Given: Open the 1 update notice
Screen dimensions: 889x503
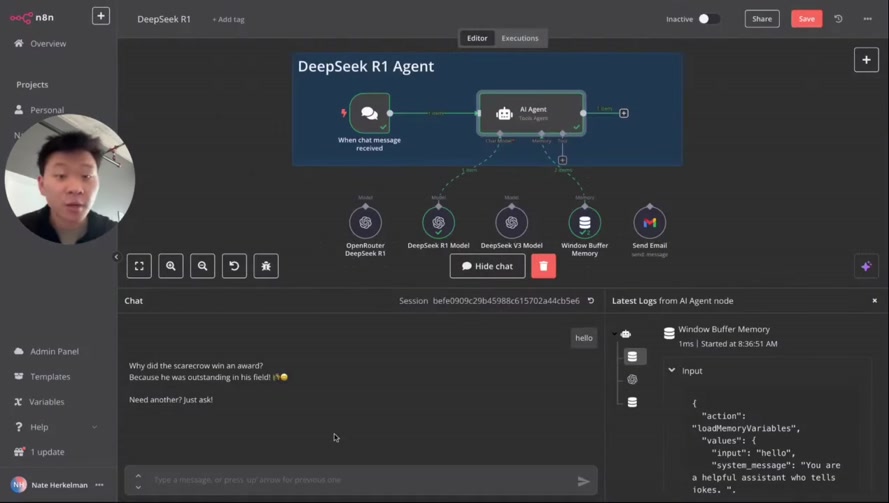Looking at the screenshot, I should 39,451.
